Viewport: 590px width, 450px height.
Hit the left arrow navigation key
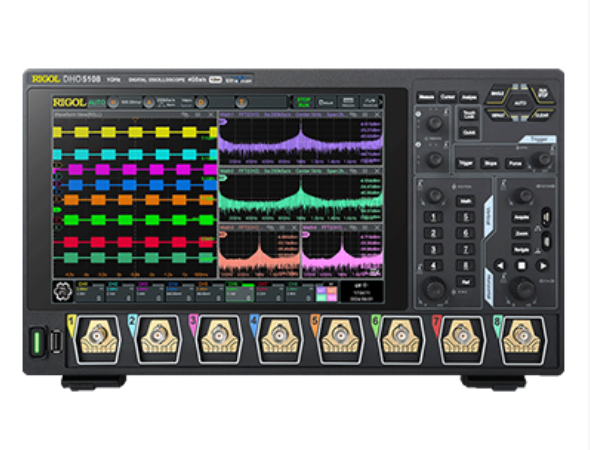500,266
